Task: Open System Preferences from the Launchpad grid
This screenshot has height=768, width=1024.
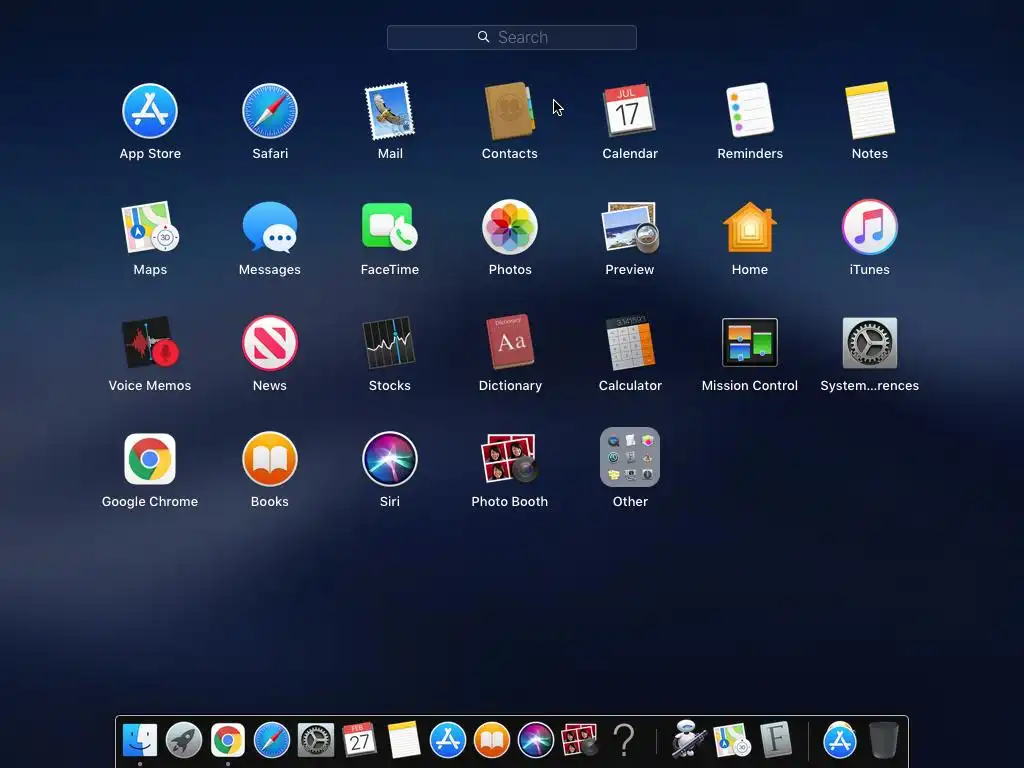Action: 869,343
